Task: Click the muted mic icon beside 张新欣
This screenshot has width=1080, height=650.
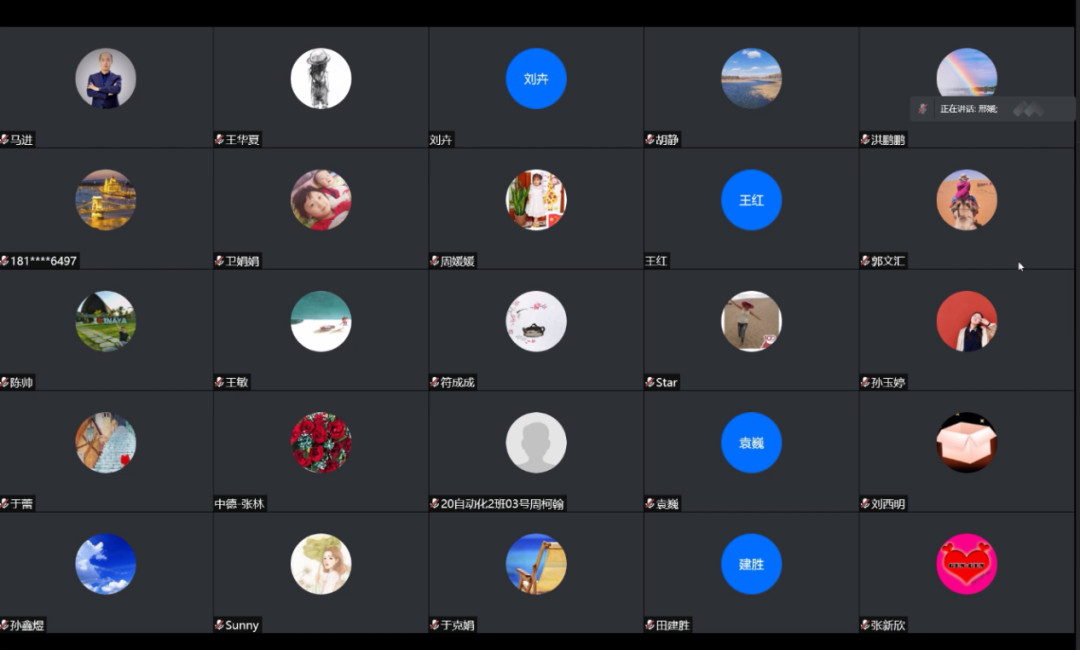Action: pyautogui.click(x=865, y=625)
